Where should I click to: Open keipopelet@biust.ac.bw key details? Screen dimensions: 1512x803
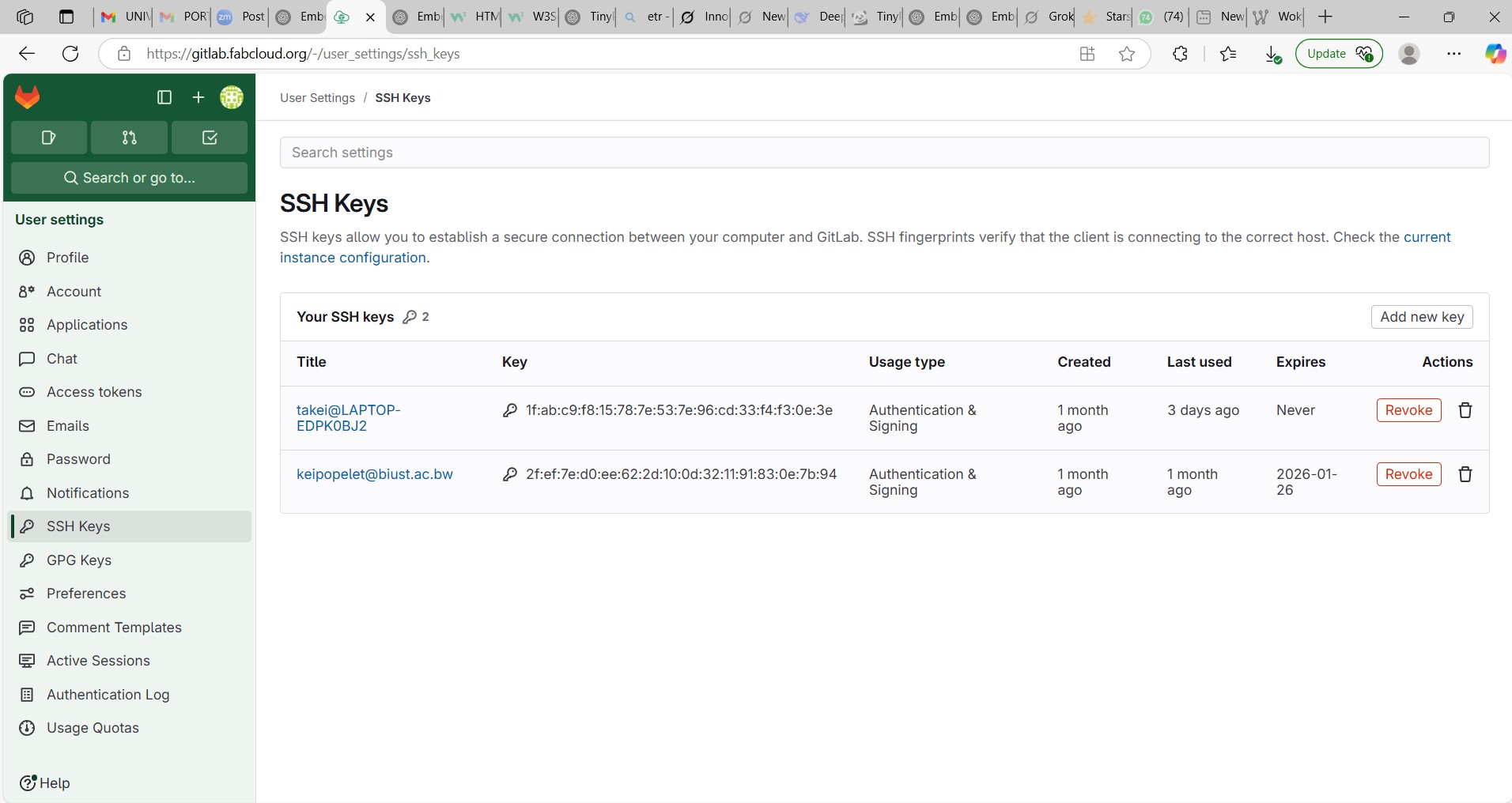(375, 474)
